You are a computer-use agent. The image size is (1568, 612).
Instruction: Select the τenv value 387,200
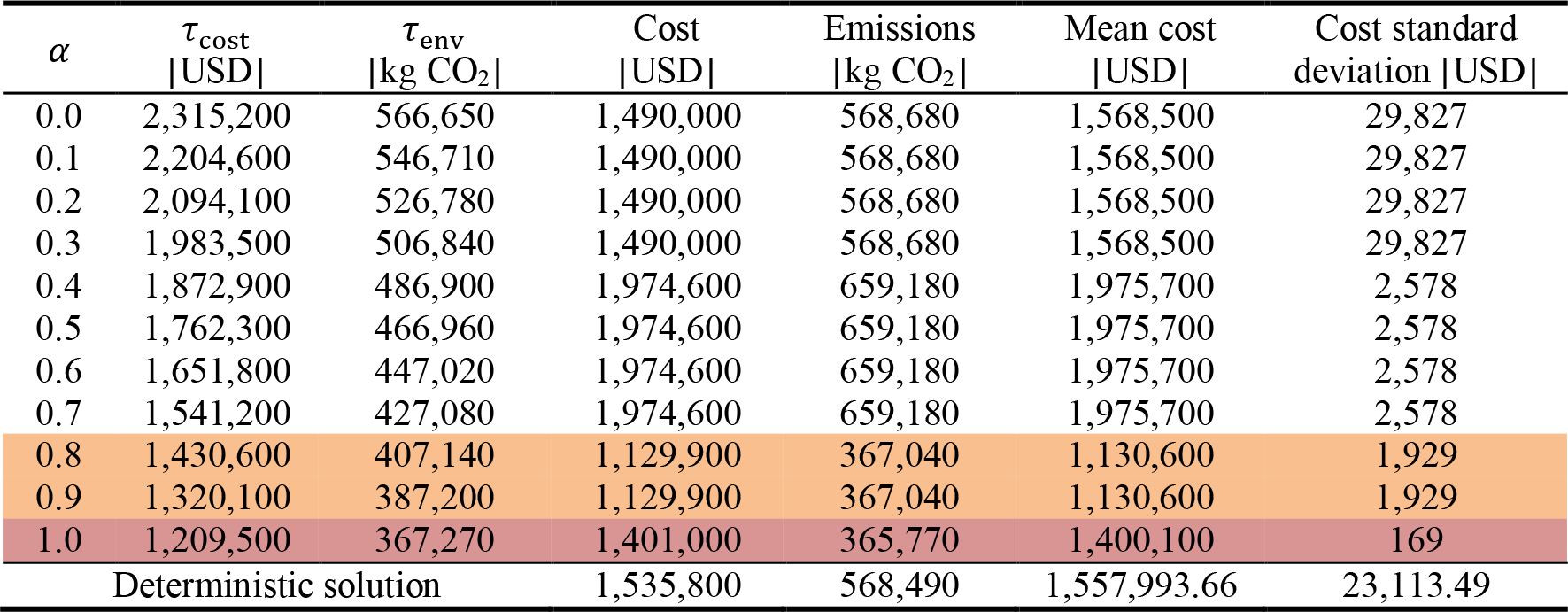(x=434, y=498)
